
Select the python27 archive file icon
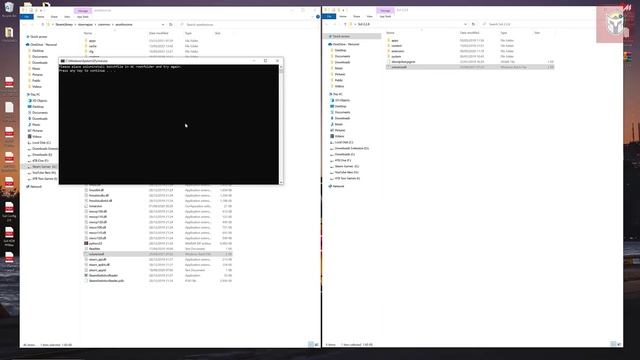pyautogui.click(x=86, y=243)
